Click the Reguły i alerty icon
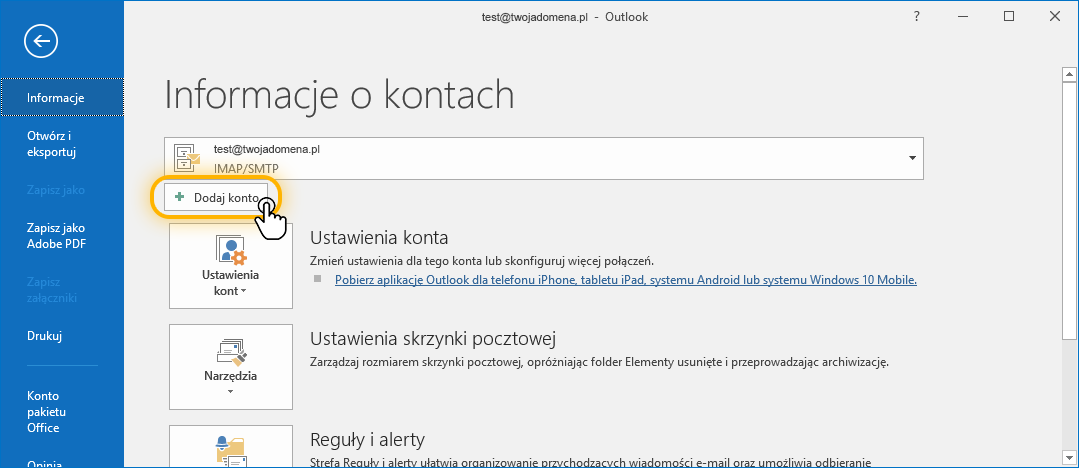Screen dimensions: 1079x468 click(231, 449)
